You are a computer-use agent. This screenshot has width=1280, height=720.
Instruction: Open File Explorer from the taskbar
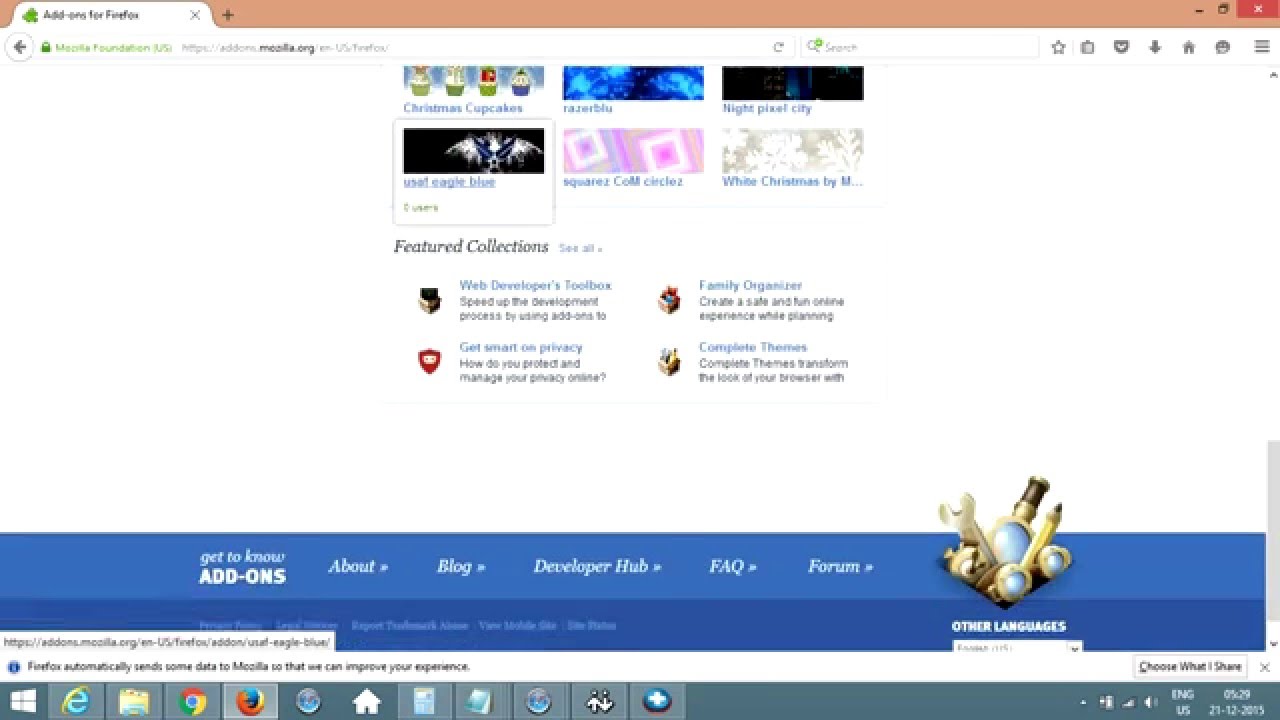(x=134, y=702)
